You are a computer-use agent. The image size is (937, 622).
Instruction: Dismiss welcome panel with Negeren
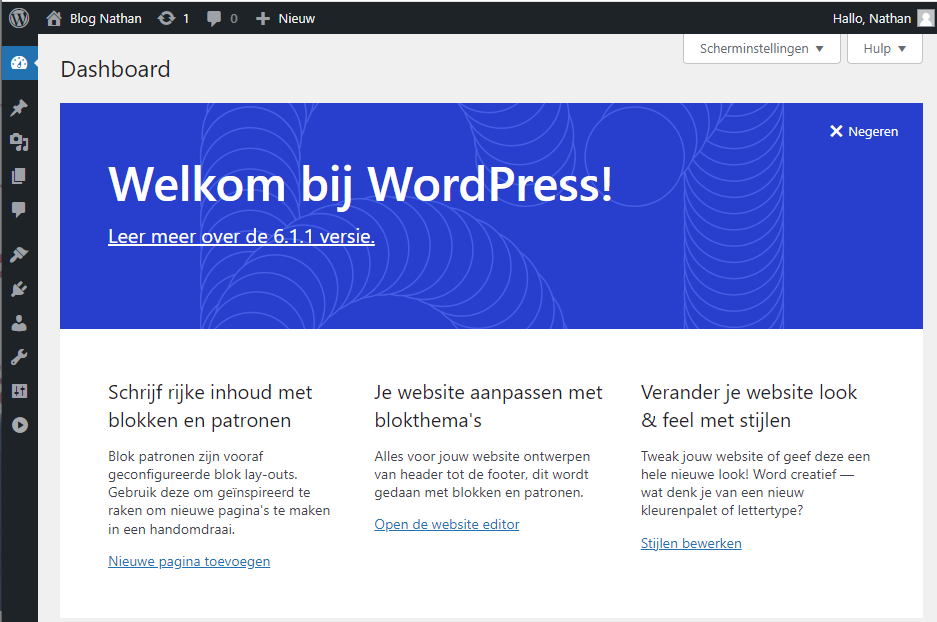point(864,131)
